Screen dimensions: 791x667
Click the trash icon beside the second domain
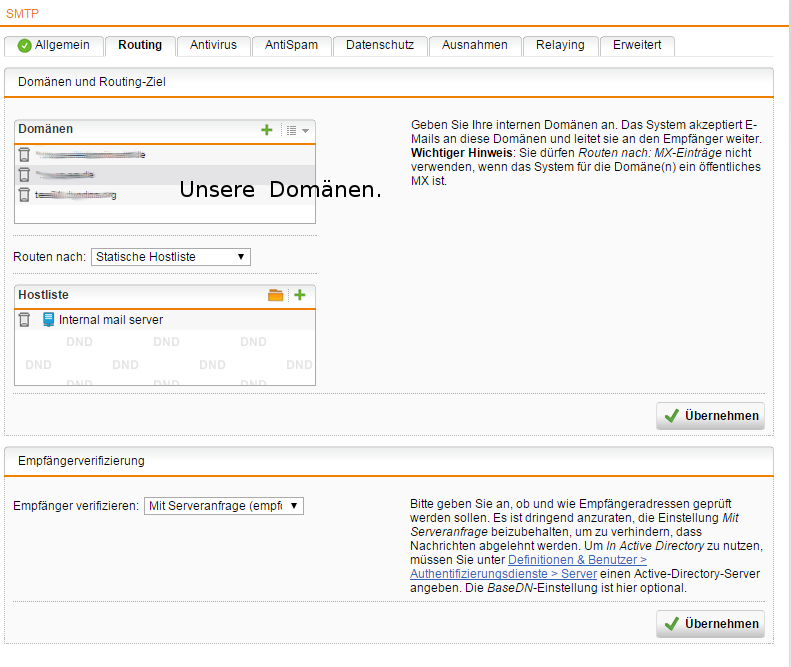point(24,174)
